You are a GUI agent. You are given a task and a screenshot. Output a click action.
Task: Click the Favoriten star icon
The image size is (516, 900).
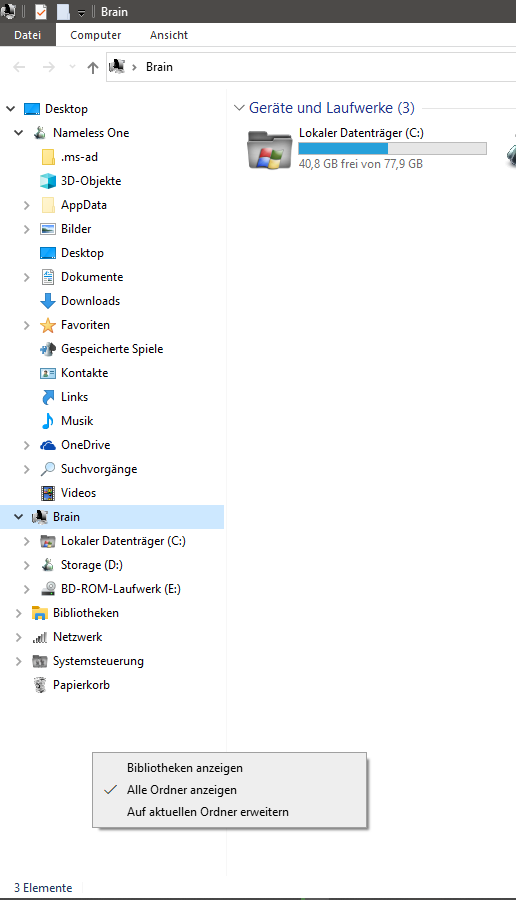pos(48,325)
